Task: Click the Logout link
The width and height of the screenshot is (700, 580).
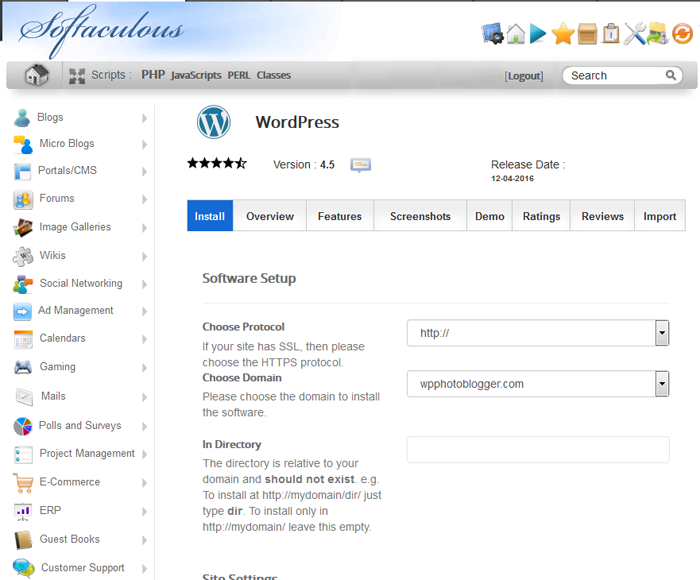Action: point(524,76)
